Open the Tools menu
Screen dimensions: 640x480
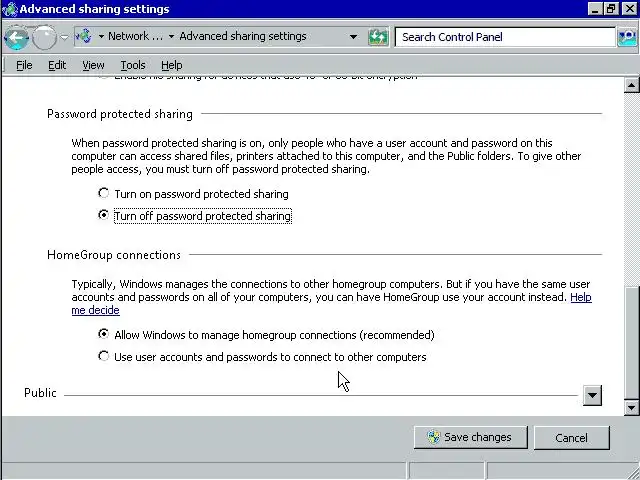pyautogui.click(x=133, y=65)
